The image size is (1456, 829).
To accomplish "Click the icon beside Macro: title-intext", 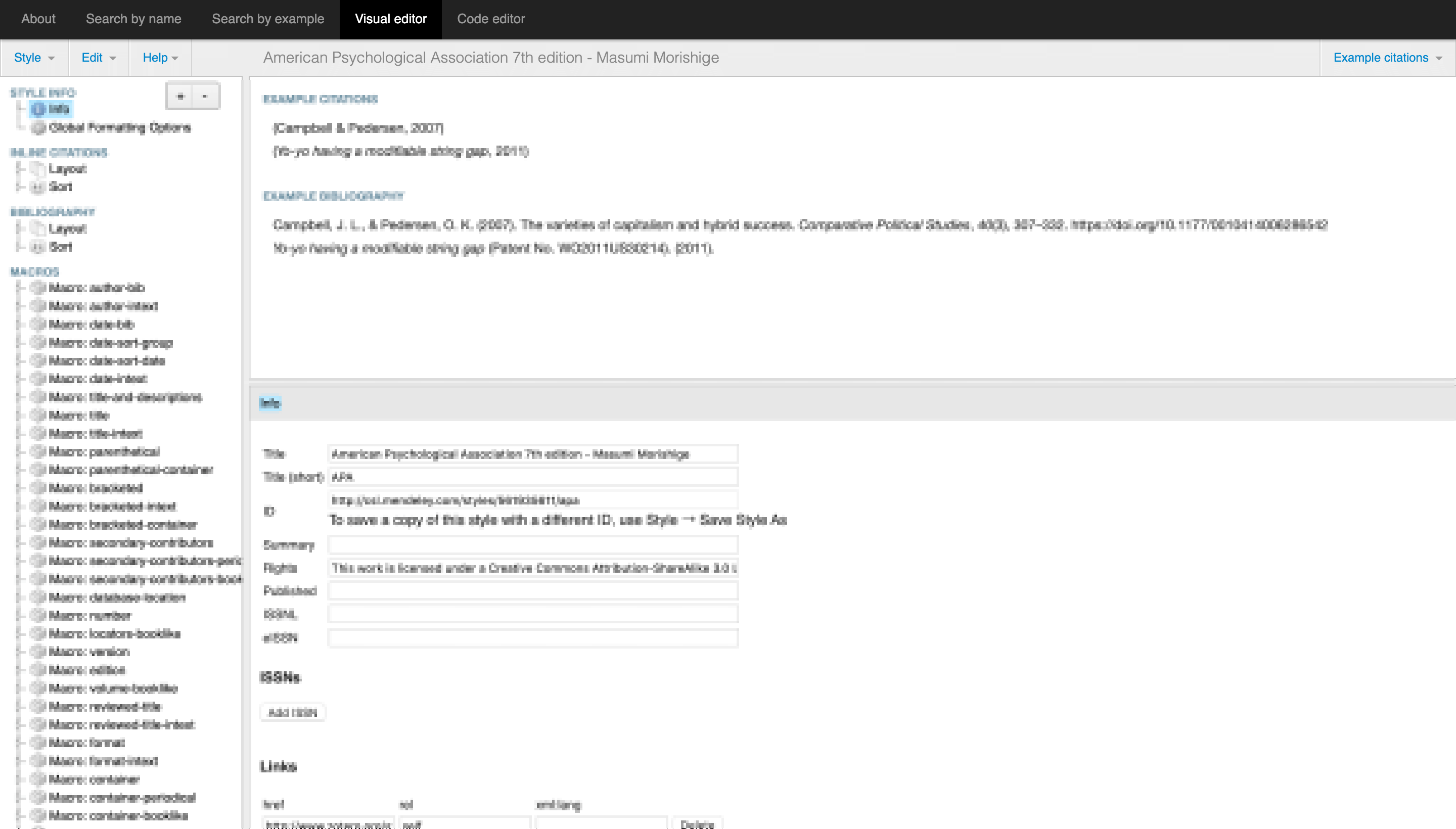I will tap(38, 434).
